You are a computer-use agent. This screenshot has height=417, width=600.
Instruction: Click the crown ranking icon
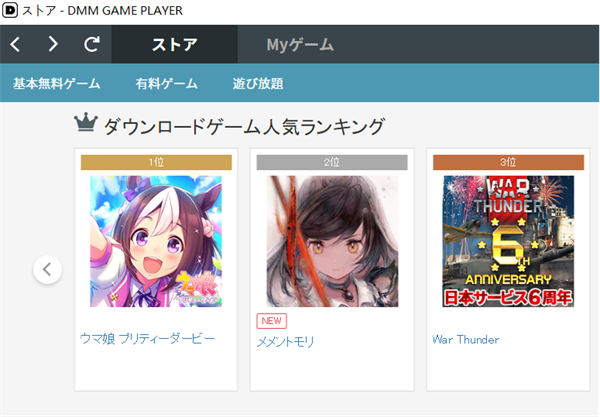point(86,122)
